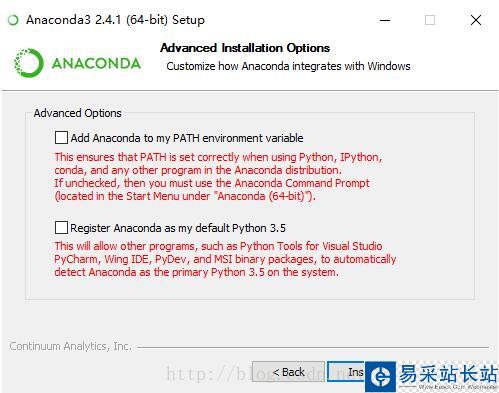Click the Advanced Options group label
499x393 pixels.
pos(77,113)
